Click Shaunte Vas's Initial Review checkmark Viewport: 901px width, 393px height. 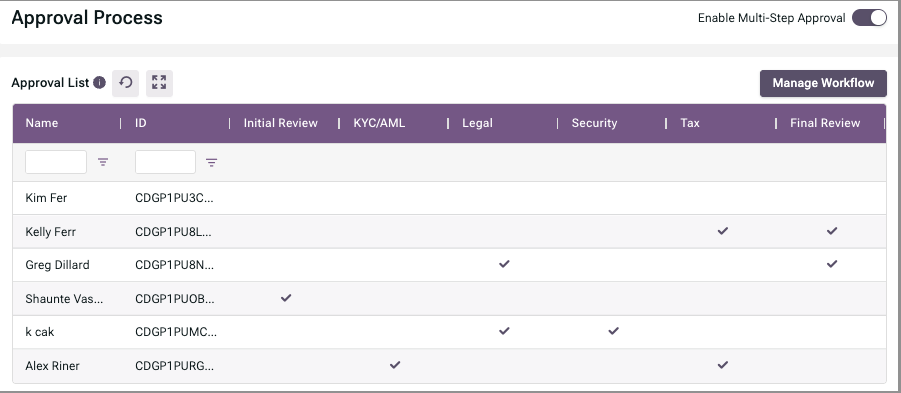tap(286, 298)
